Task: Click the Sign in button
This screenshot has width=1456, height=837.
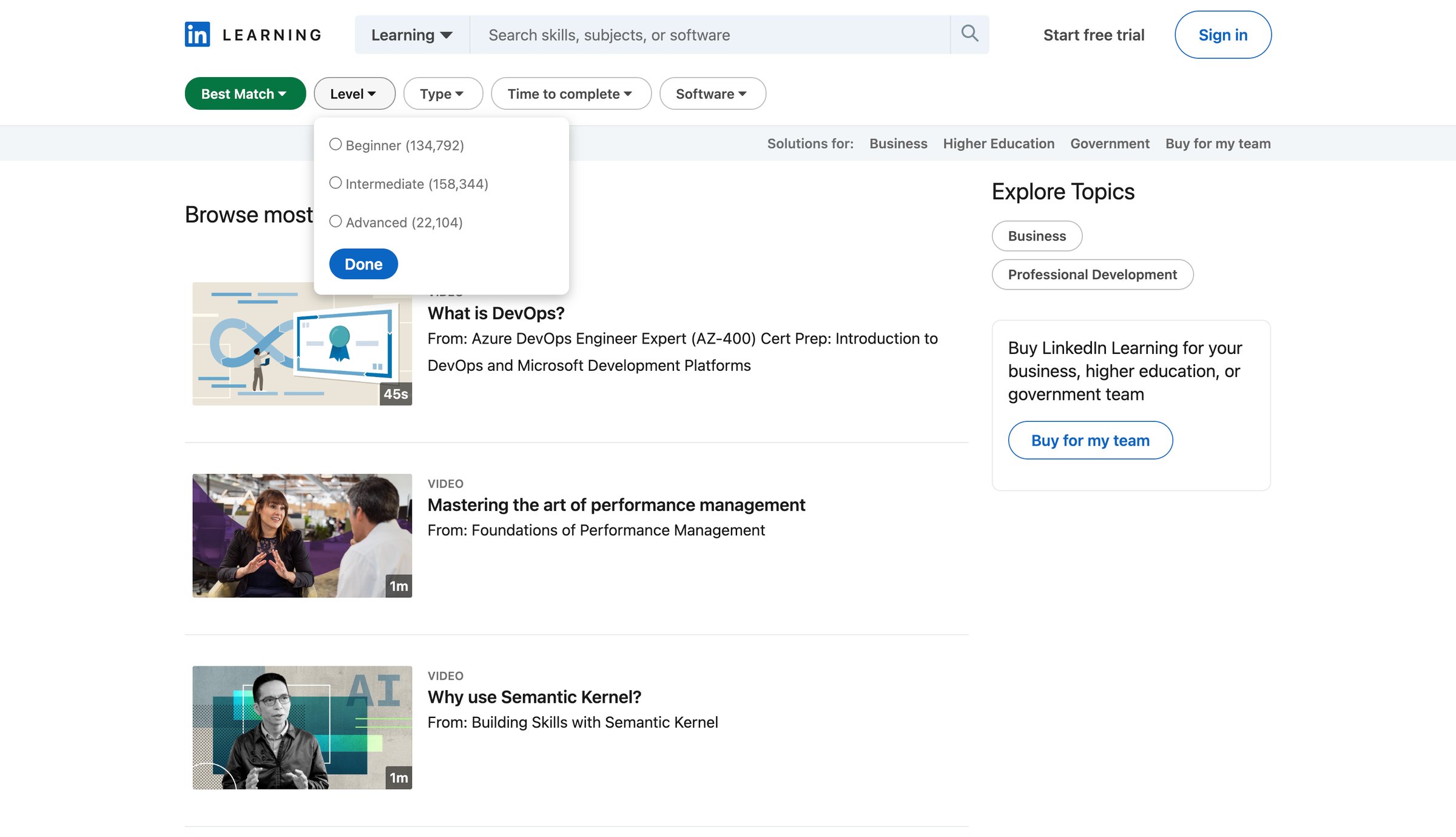Action: click(x=1222, y=35)
